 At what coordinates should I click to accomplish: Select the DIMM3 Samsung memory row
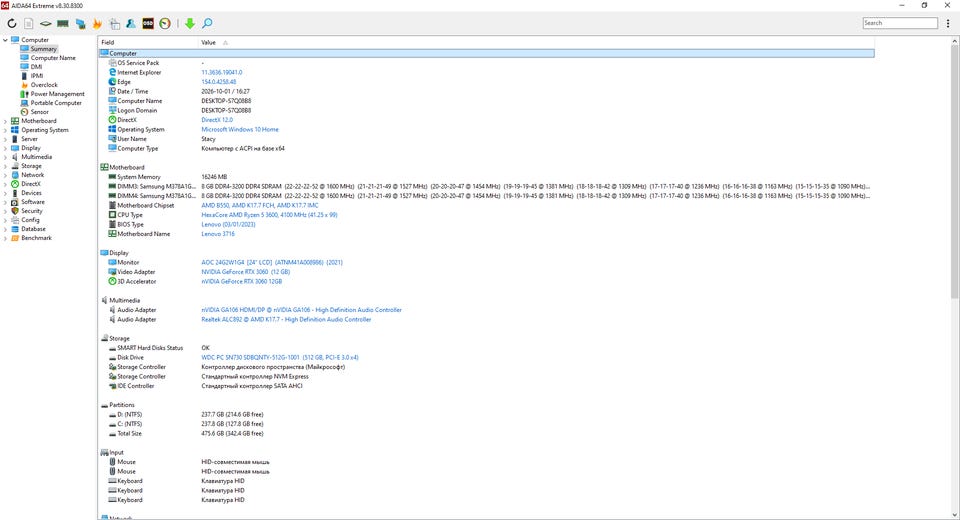point(486,186)
